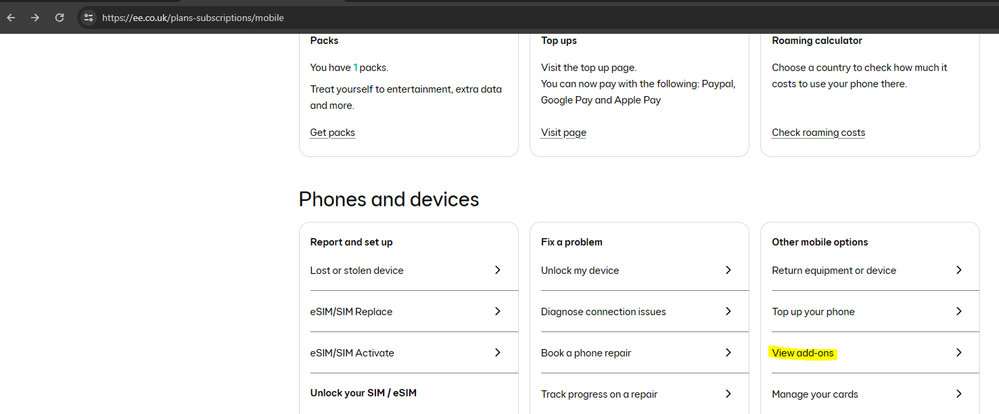The image size is (999, 414).
Task: Open the Get packs link
Action: (x=332, y=133)
